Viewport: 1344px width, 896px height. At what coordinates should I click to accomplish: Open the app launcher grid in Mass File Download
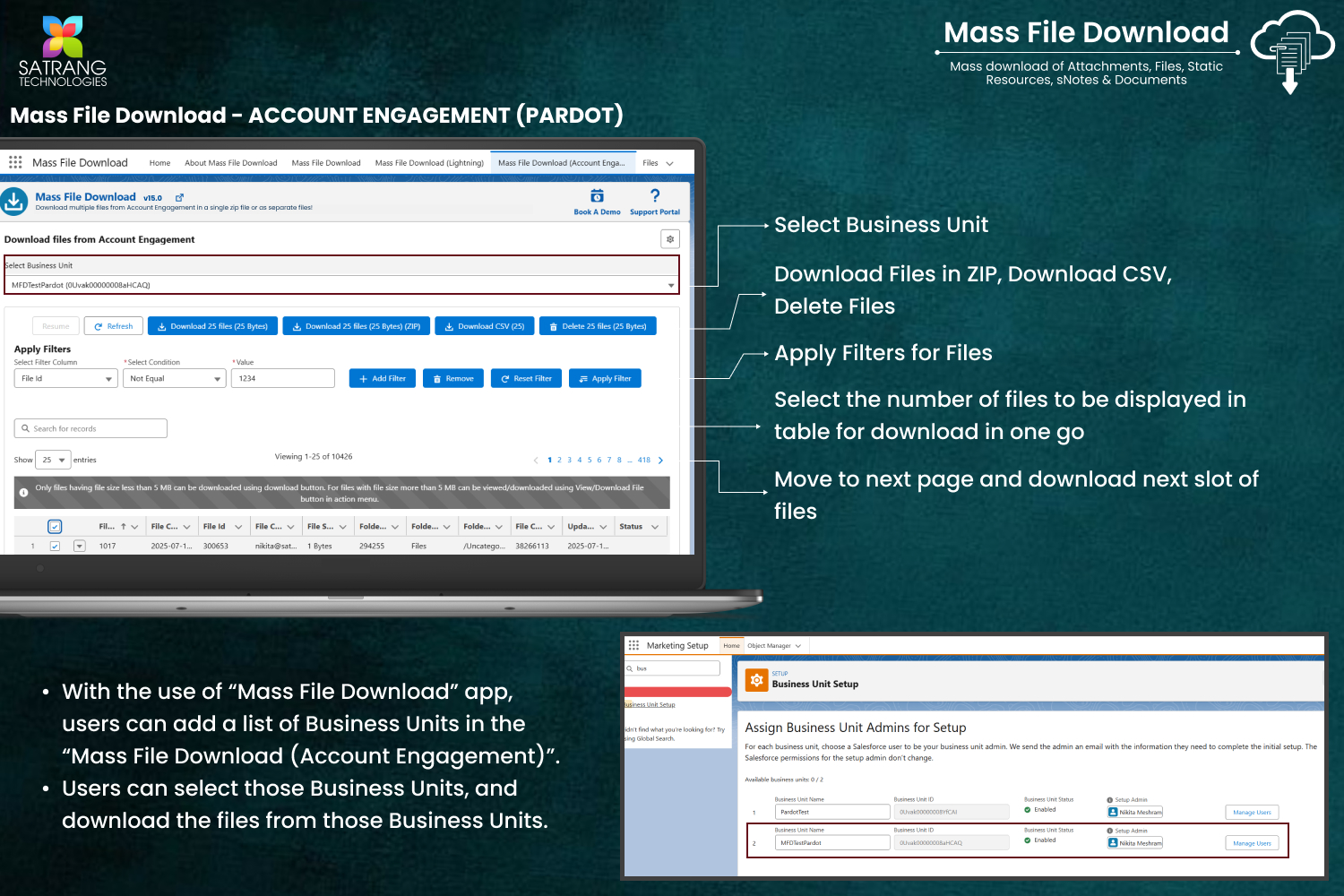[x=15, y=162]
